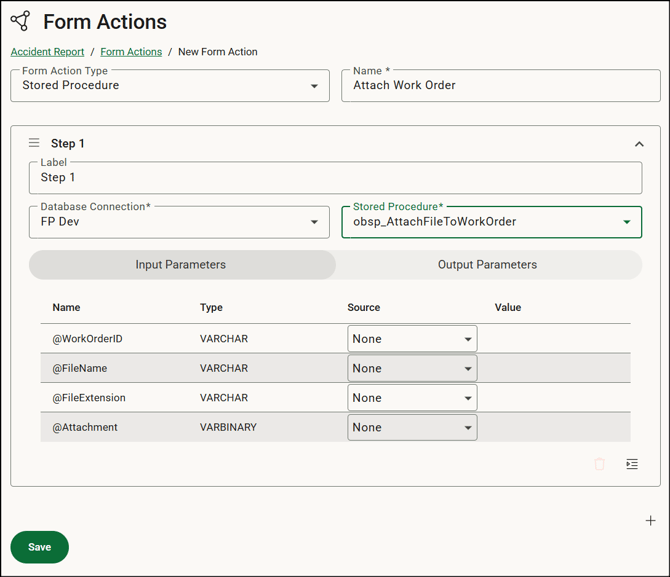Switch to the Input Parameters tab

pos(181,265)
